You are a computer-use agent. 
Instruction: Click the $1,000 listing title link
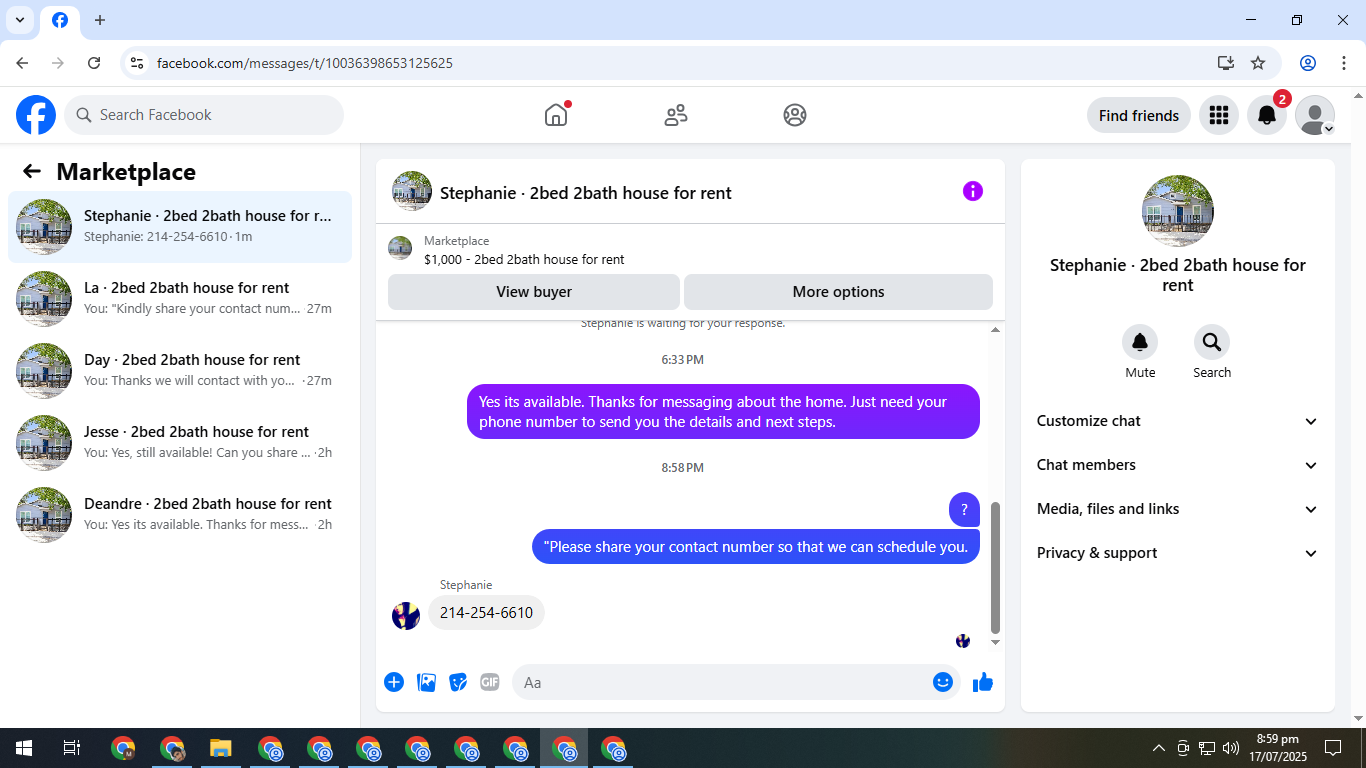524,259
